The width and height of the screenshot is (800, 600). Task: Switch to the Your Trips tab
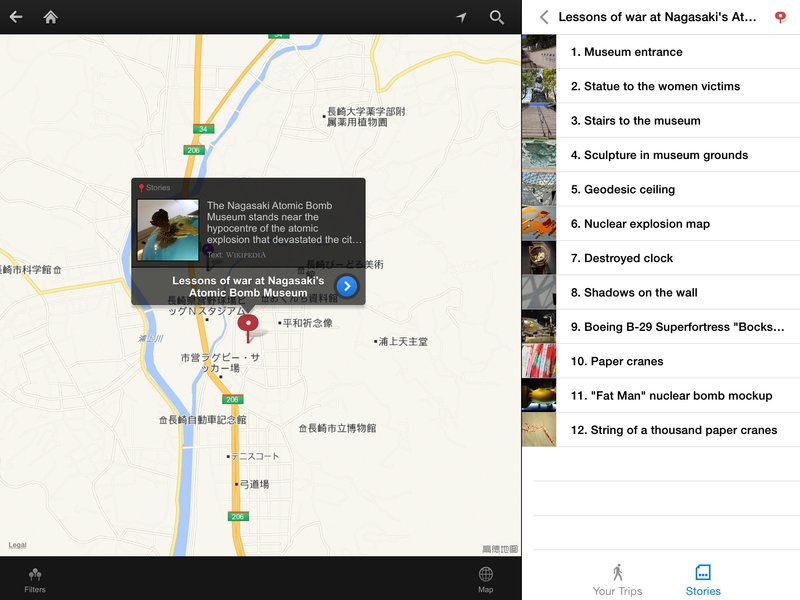click(617, 580)
